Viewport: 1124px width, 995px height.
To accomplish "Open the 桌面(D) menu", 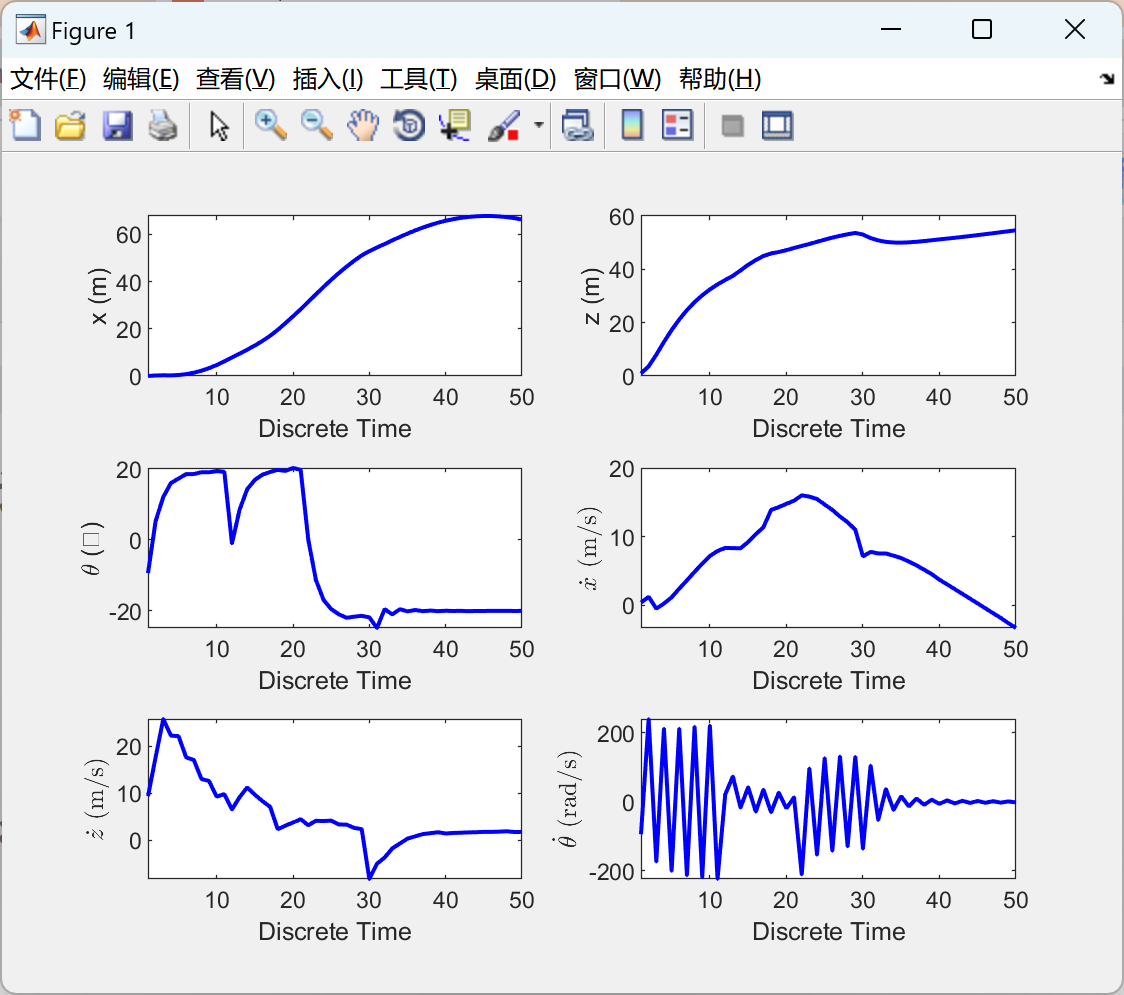I will point(515,79).
